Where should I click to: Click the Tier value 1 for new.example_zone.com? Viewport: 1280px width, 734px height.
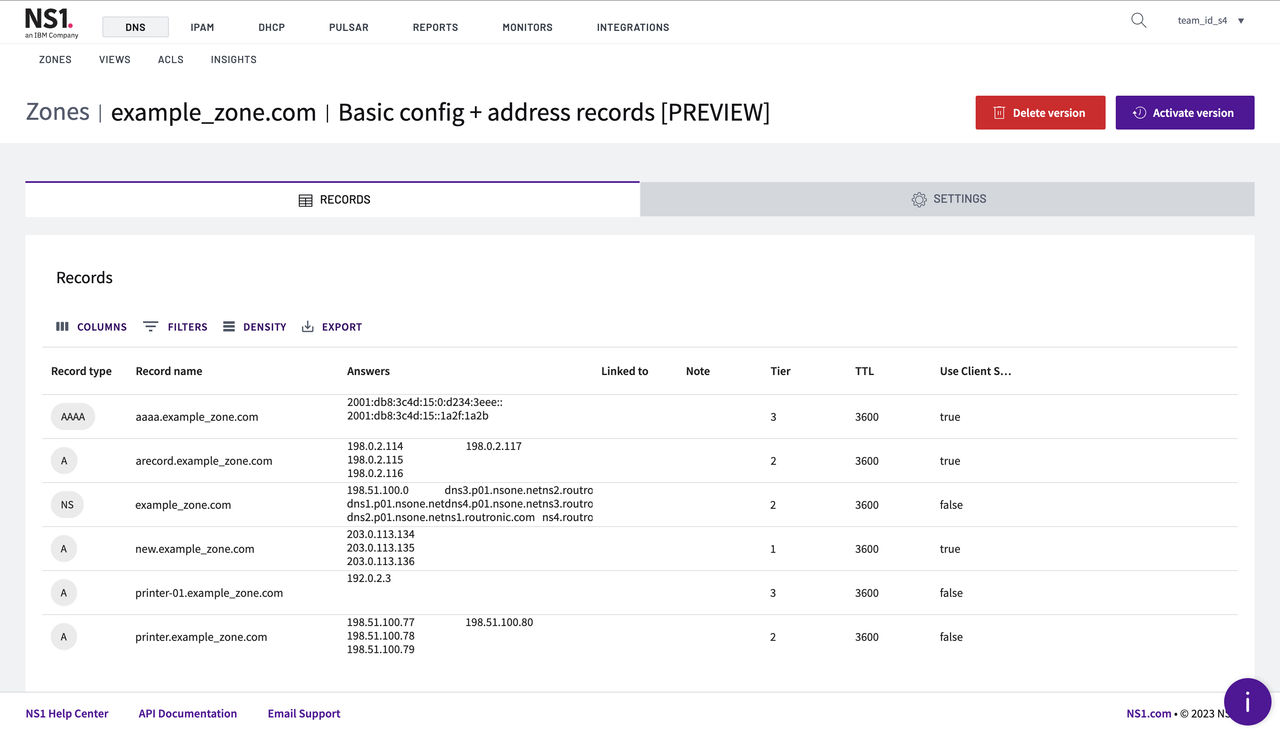point(773,549)
